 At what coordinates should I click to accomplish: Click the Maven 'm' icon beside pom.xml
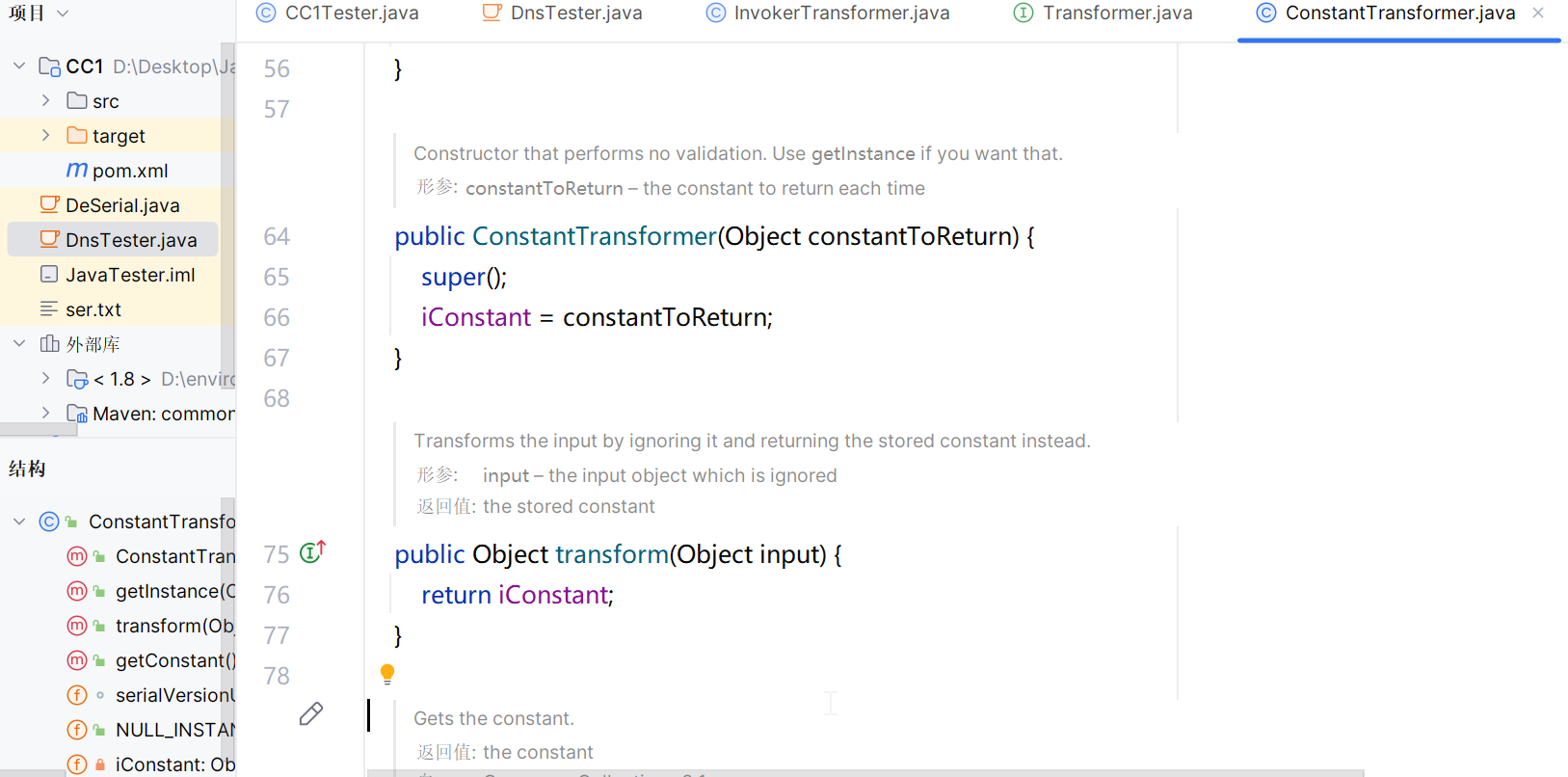pyautogui.click(x=77, y=171)
